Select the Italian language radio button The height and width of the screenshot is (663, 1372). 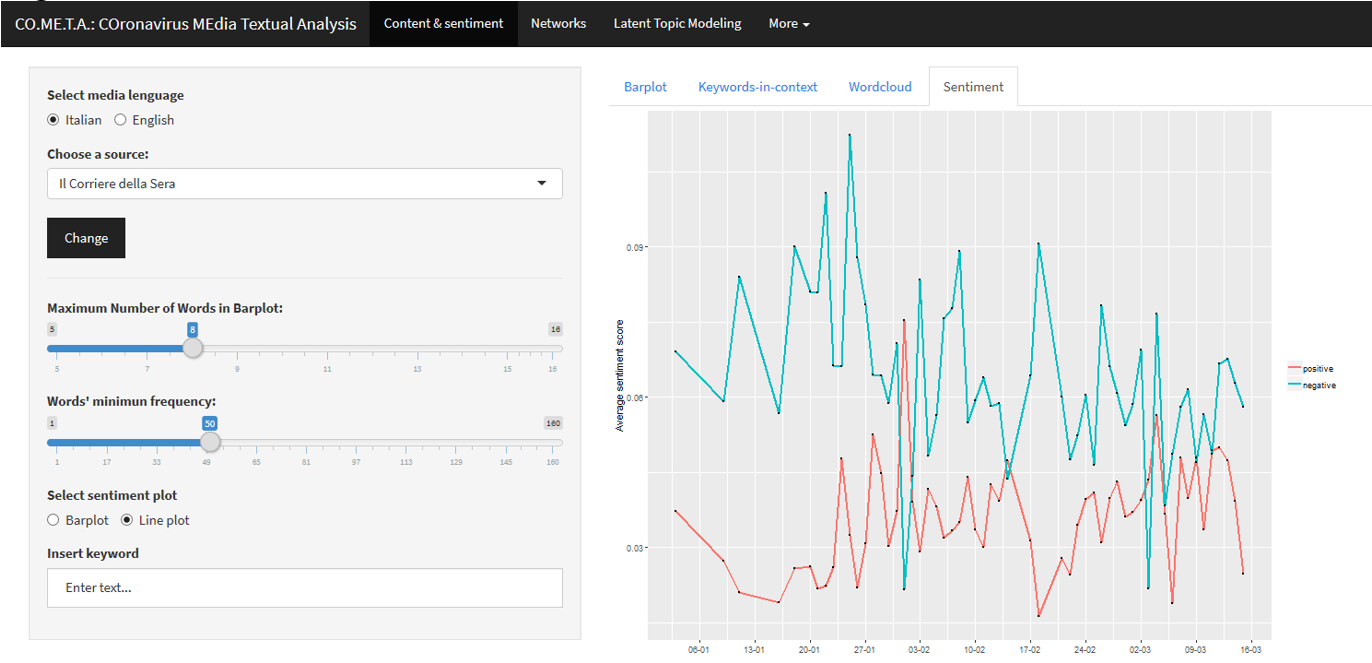click(x=54, y=120)
